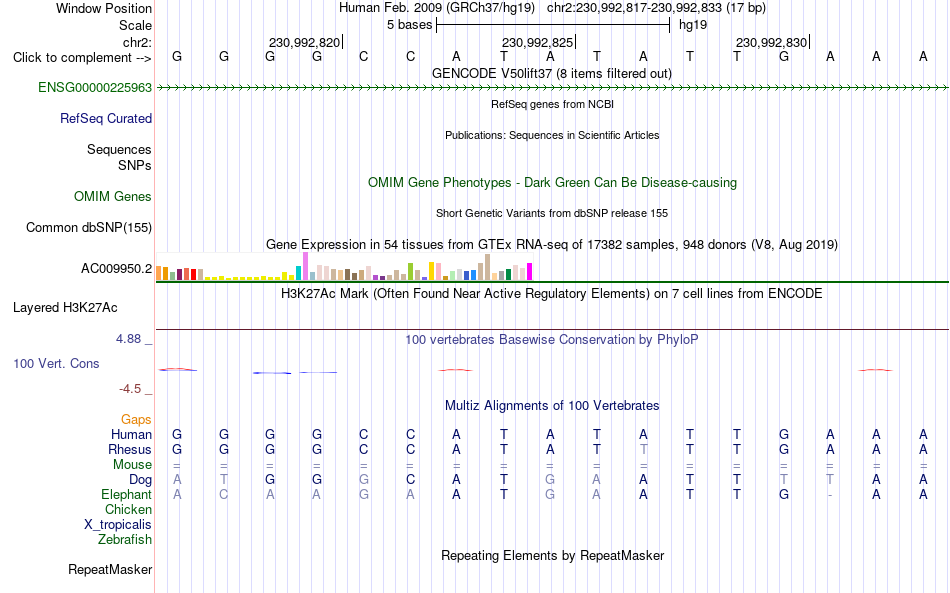Click 'Multiz Alignments of 100 Vertebrates' title
This screenshot has width=950, height=593.
click(x=552, y=406)
